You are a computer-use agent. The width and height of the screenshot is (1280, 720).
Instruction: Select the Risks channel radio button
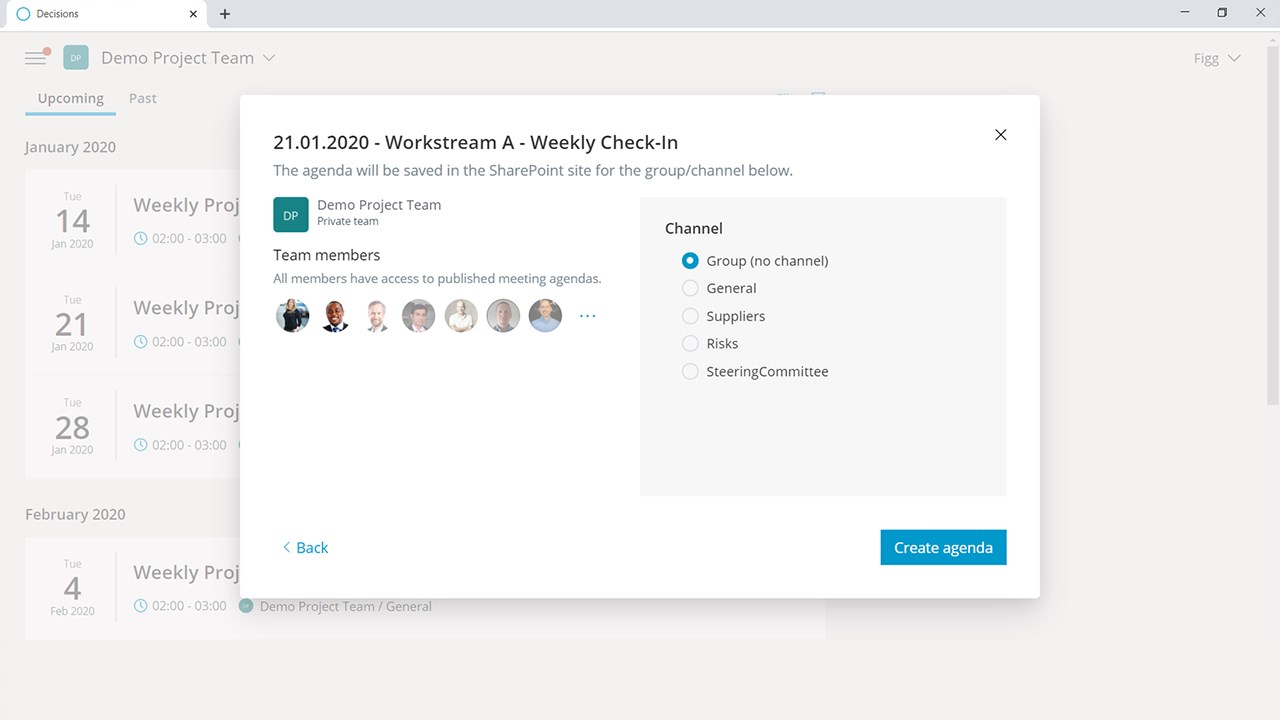coord(690,343)
